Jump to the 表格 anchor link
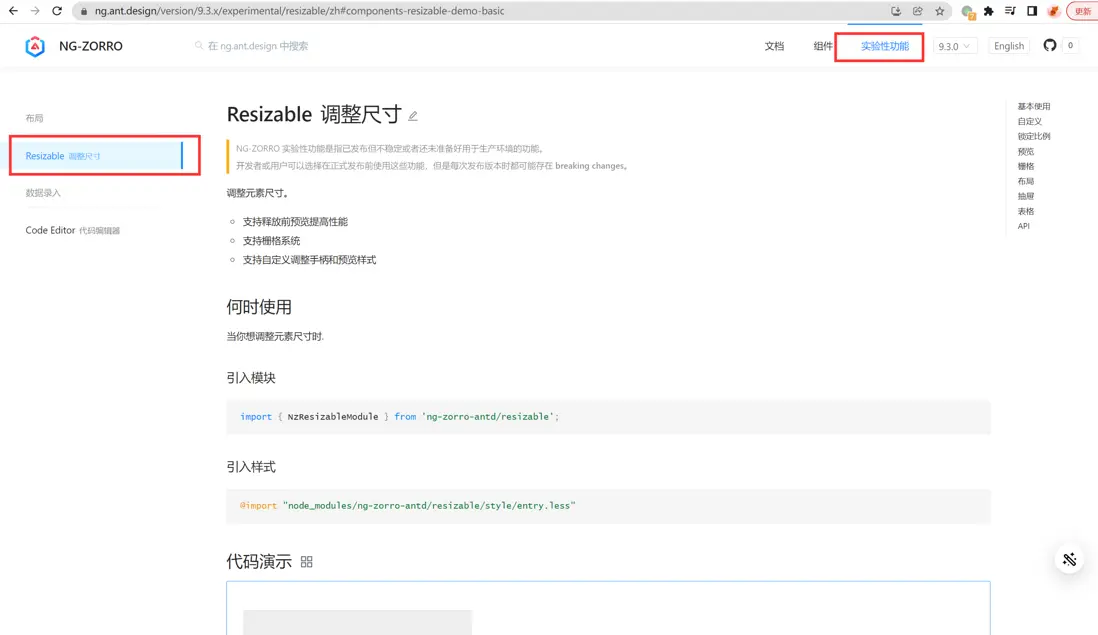The width and height of the screenshot is (1098, 635). click(1025, 211)
